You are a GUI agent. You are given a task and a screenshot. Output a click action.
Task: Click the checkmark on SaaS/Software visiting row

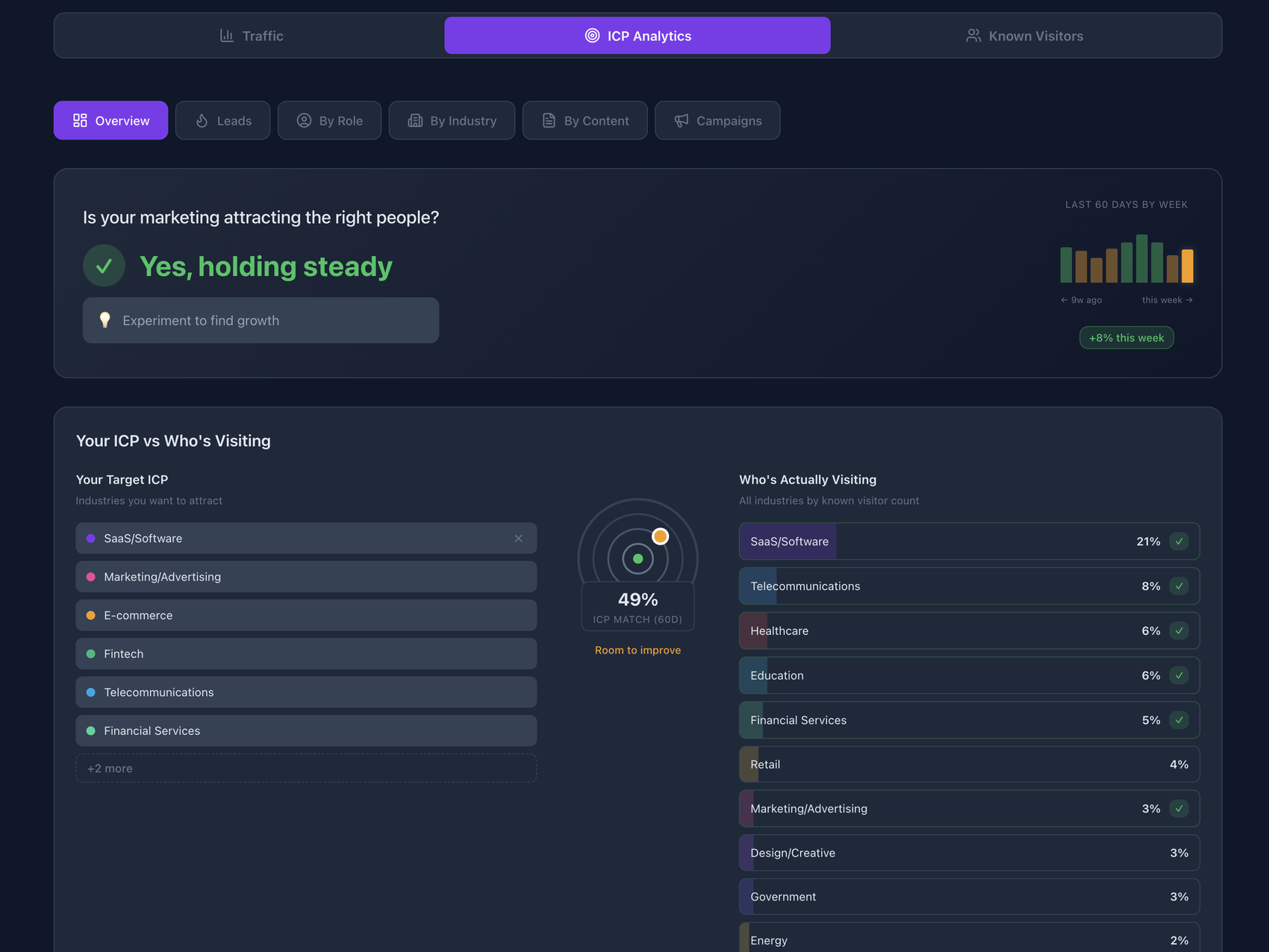click(x=1179, y=542)
